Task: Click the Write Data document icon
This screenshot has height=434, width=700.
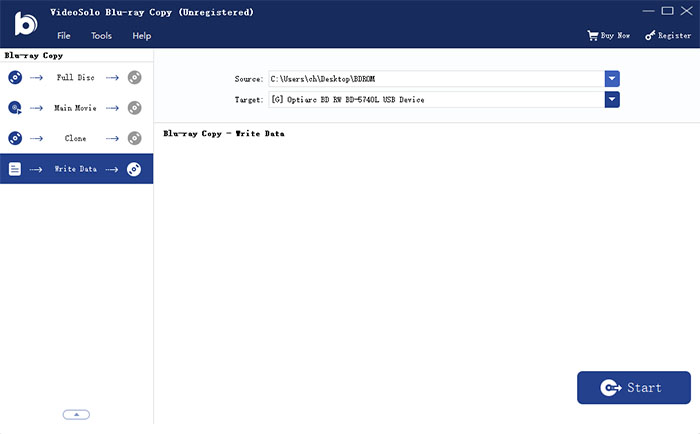Action: click(x=15, y=169)
